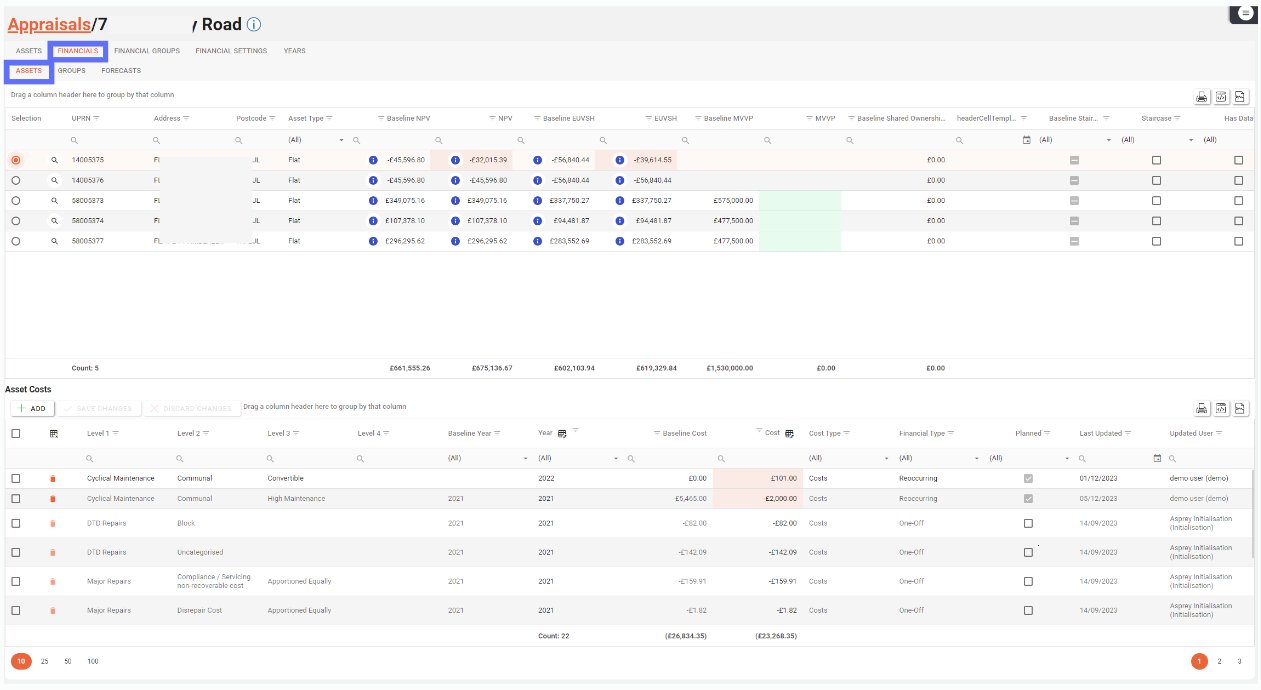Switch to the Financial Groups tab
Viewport: 1261px width, 690px height.
click(x=147, y=51)
